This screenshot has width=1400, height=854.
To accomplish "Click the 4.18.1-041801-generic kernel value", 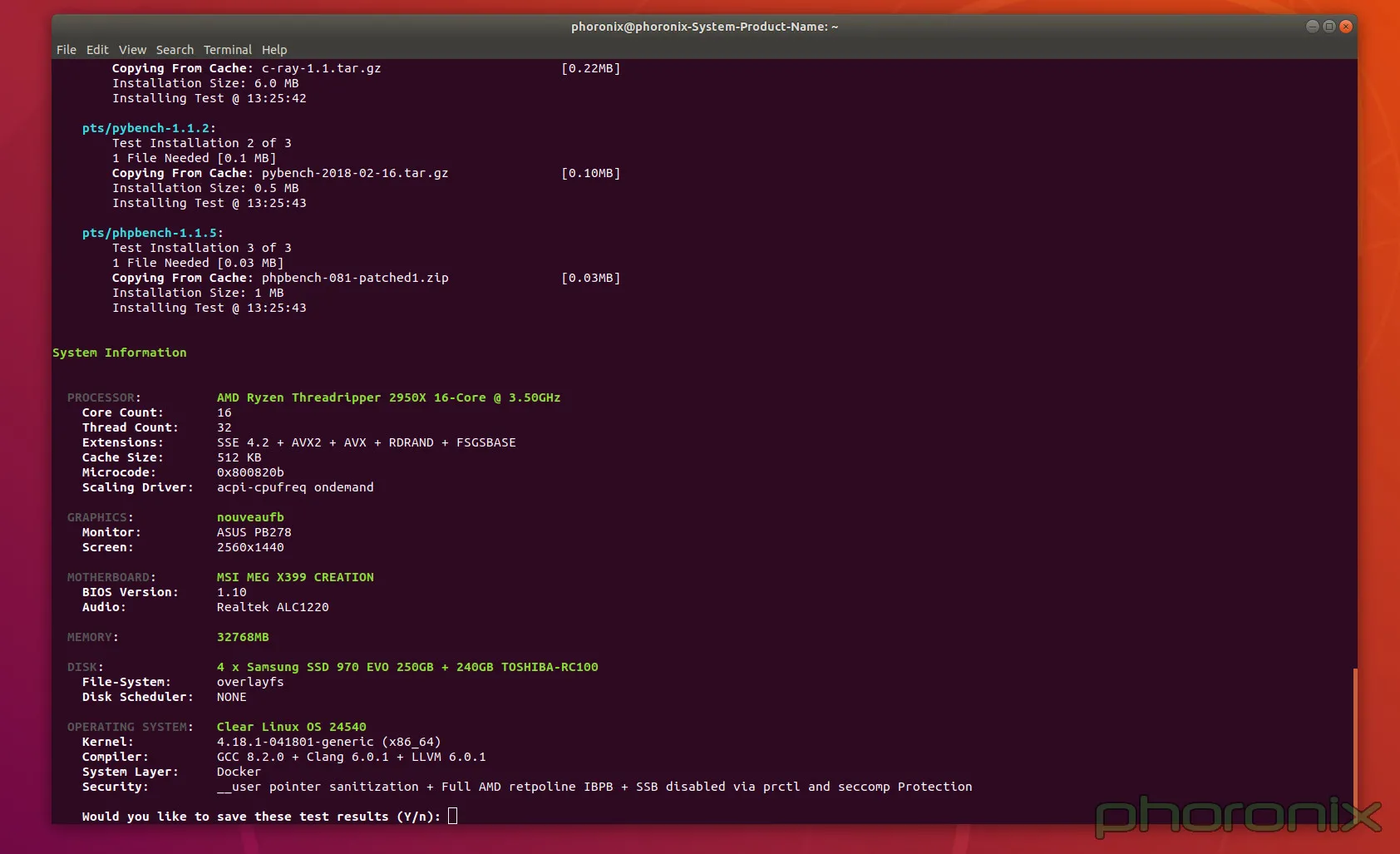I will [329, 742].
